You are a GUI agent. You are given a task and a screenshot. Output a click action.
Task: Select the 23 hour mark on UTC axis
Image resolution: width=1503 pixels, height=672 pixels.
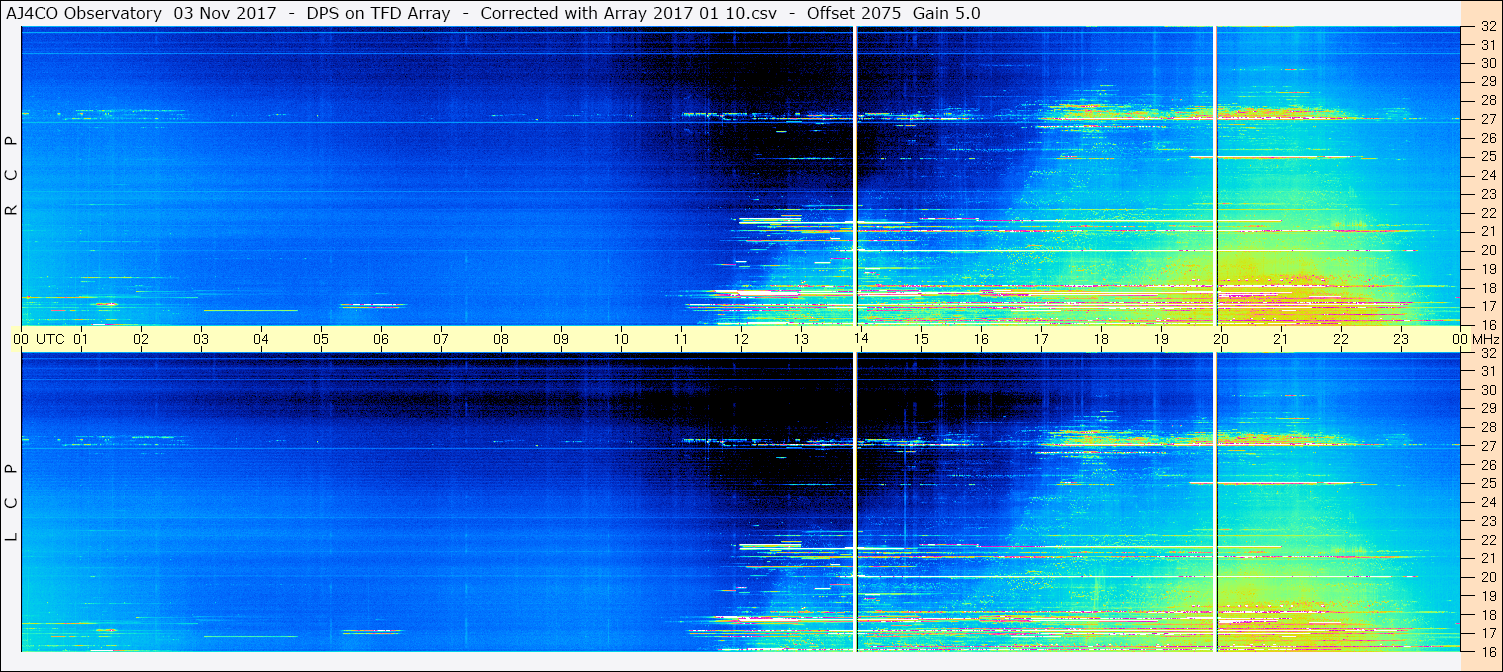tap(1401, 339)
